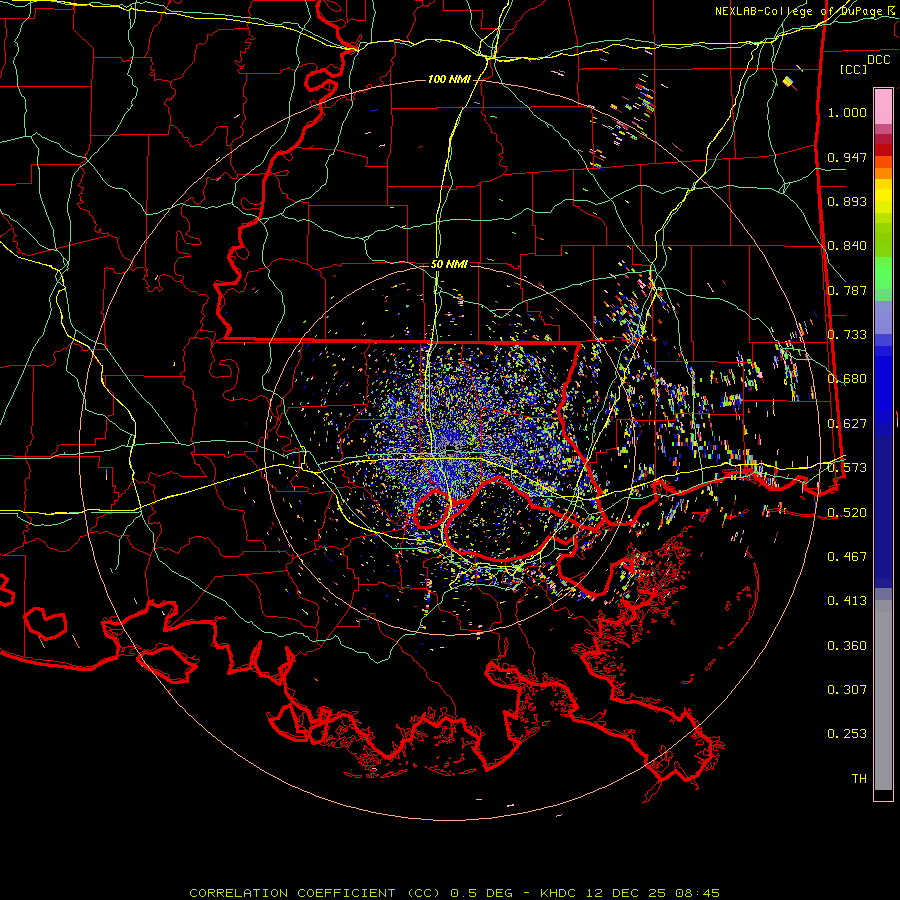Select the 0.467 legend value
Screen dimensions: 900x900
tap(847, 557)
